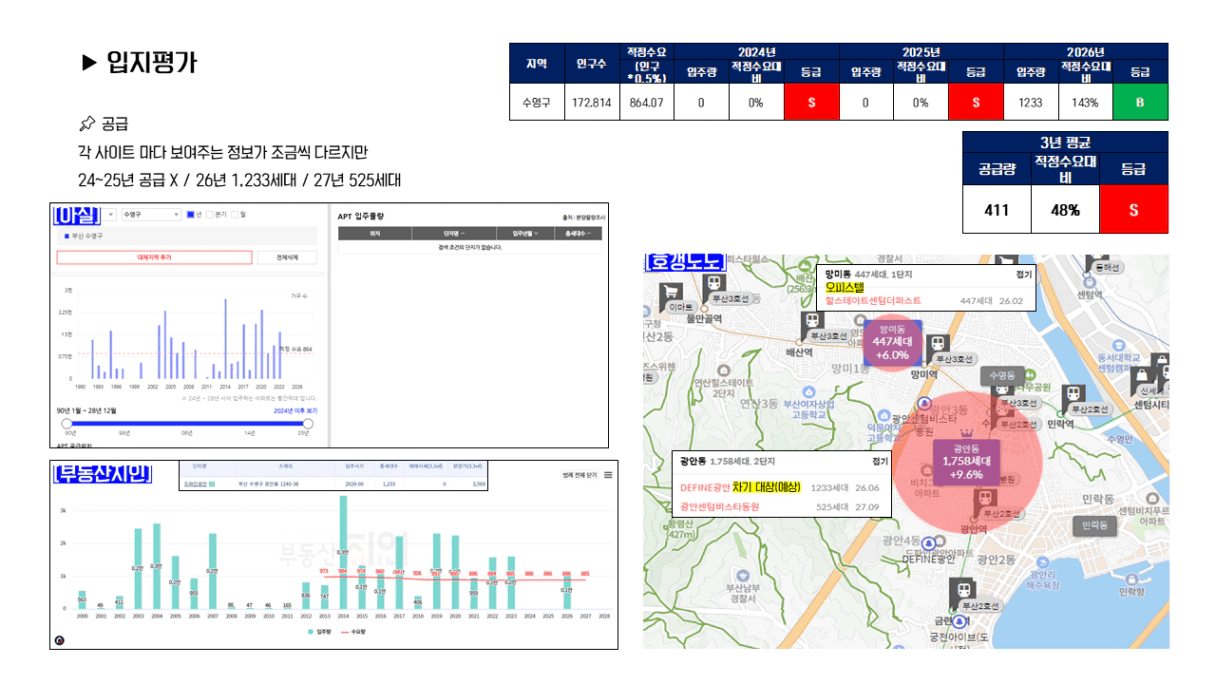The height and width of the screenshot is (684, 1216).
Task: Click the DEFINE광안 listing in 광안동 popup
Action: [705, 487]
